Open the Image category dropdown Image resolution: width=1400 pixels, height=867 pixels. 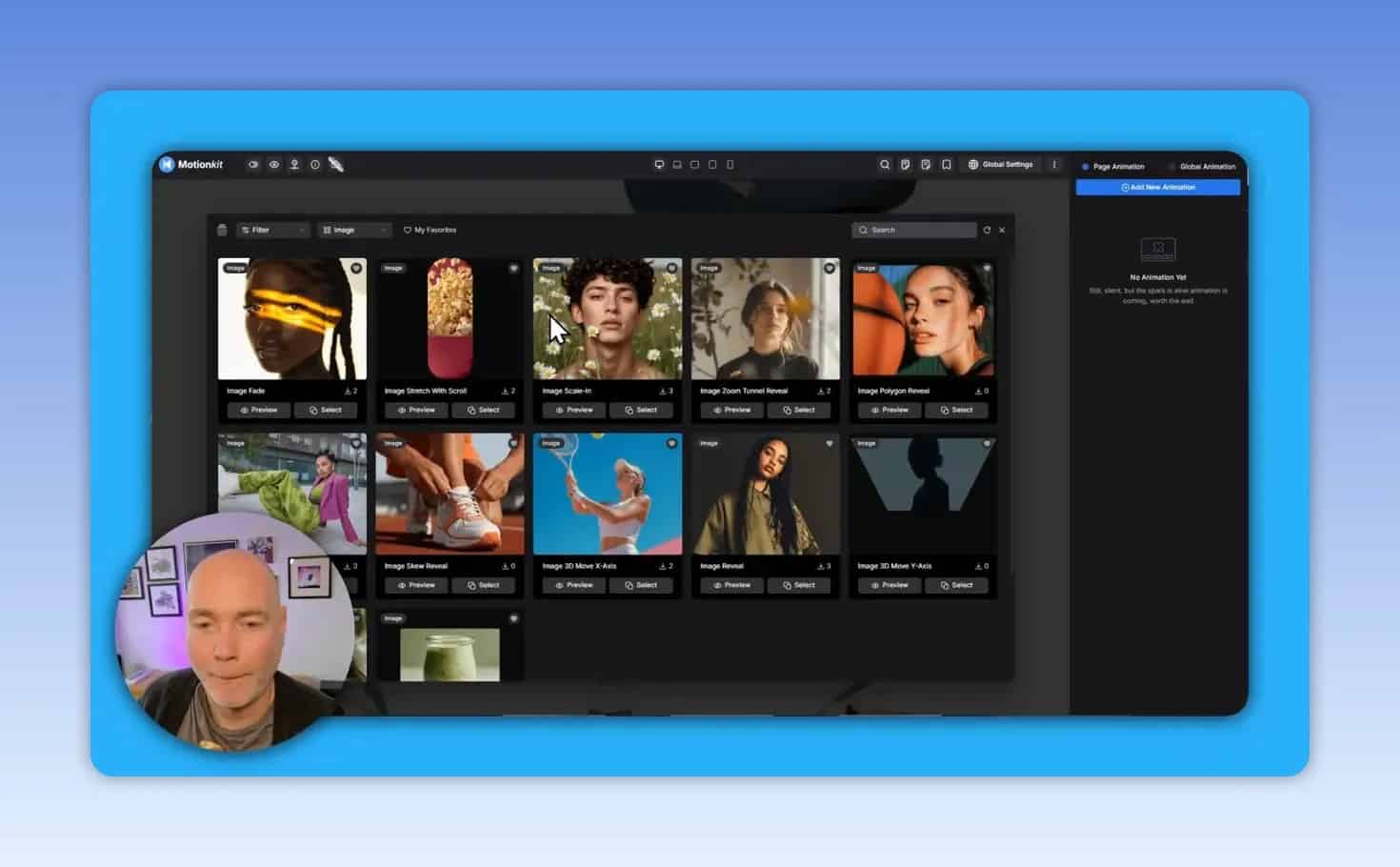pyautogui.click(x=354, y=231)
